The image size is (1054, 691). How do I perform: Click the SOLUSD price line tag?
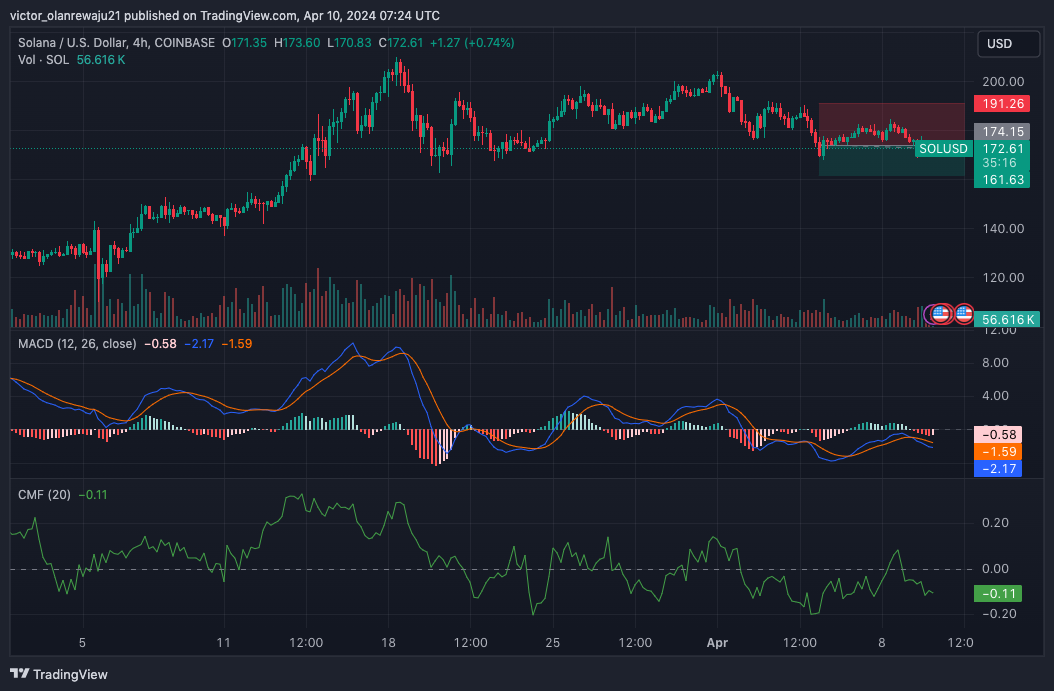[x=943, y=149]
